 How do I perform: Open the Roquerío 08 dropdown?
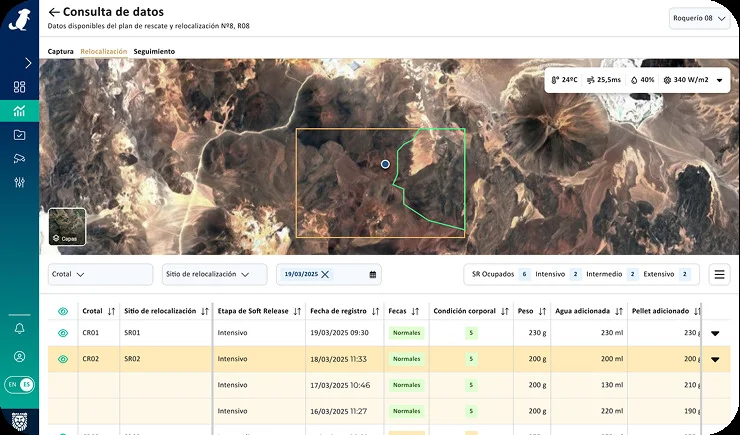[699, 18]
